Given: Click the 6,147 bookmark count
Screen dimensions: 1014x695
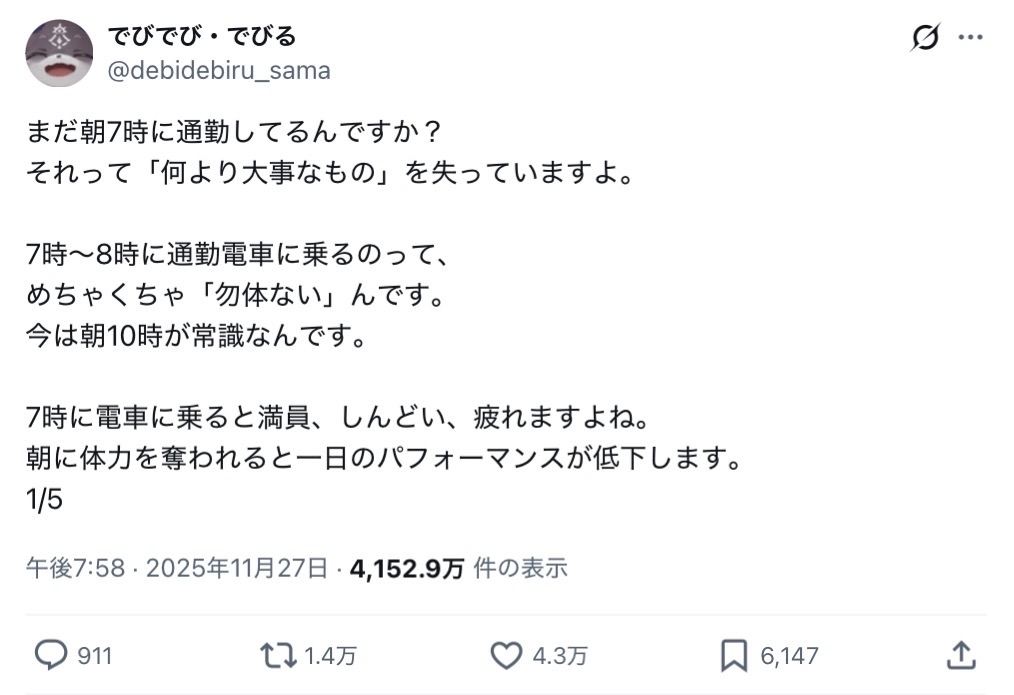Looking at the screenshot, I should pyautogui.click(x=789, y=656).
